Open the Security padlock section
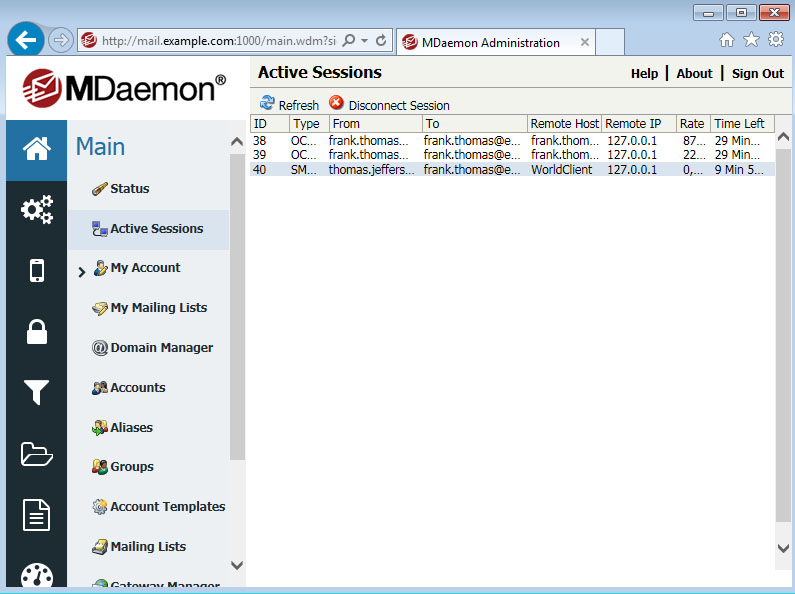This screenshot has width=795, height=594. [x=37, y=332]
